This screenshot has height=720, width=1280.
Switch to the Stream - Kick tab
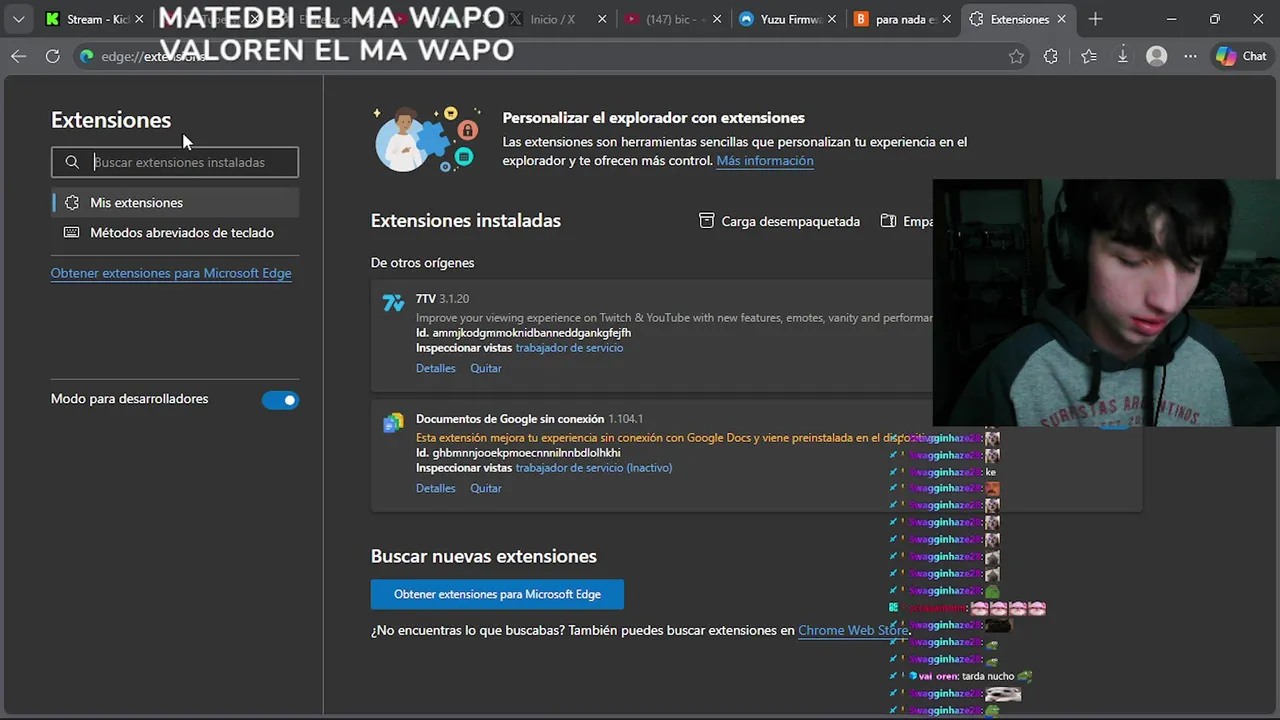point(93,19)
